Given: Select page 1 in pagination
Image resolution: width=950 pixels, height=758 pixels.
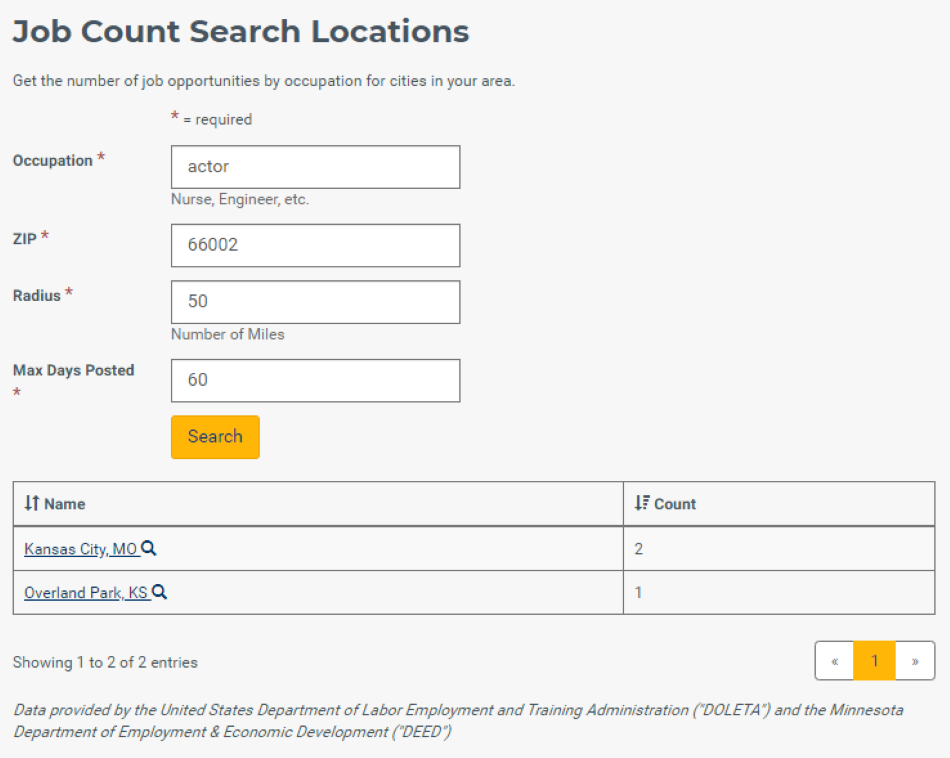Looking at the screenshot, I should coord(874,660).
